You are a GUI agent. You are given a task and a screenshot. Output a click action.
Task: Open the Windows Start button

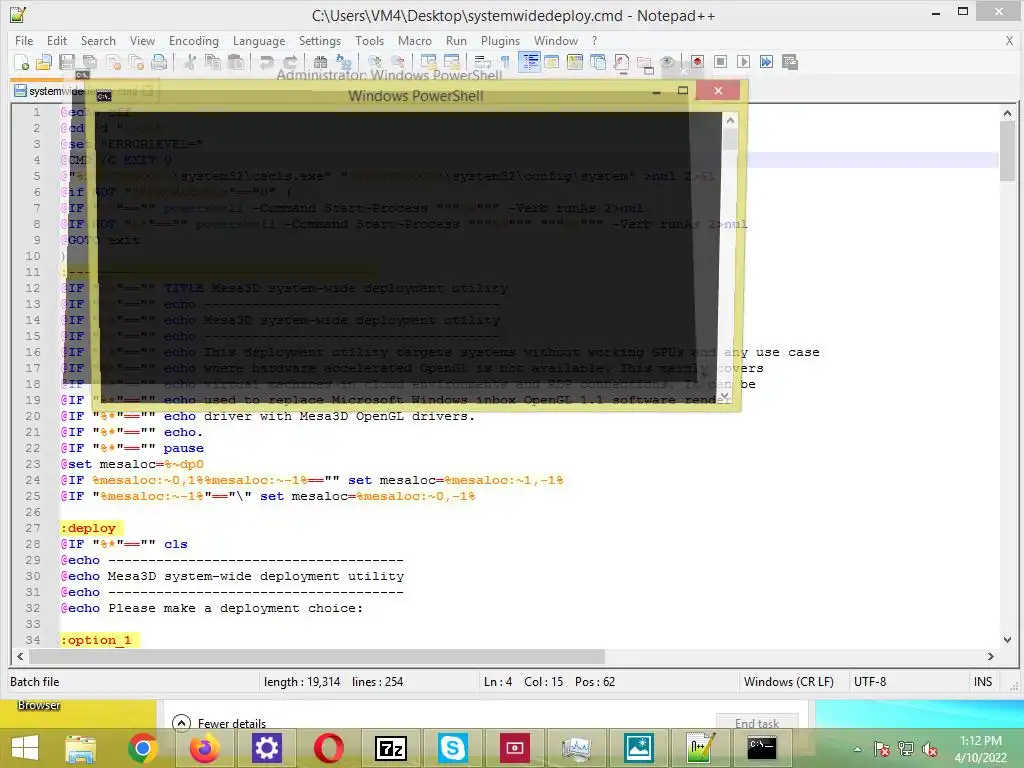[x=25, y=748]
